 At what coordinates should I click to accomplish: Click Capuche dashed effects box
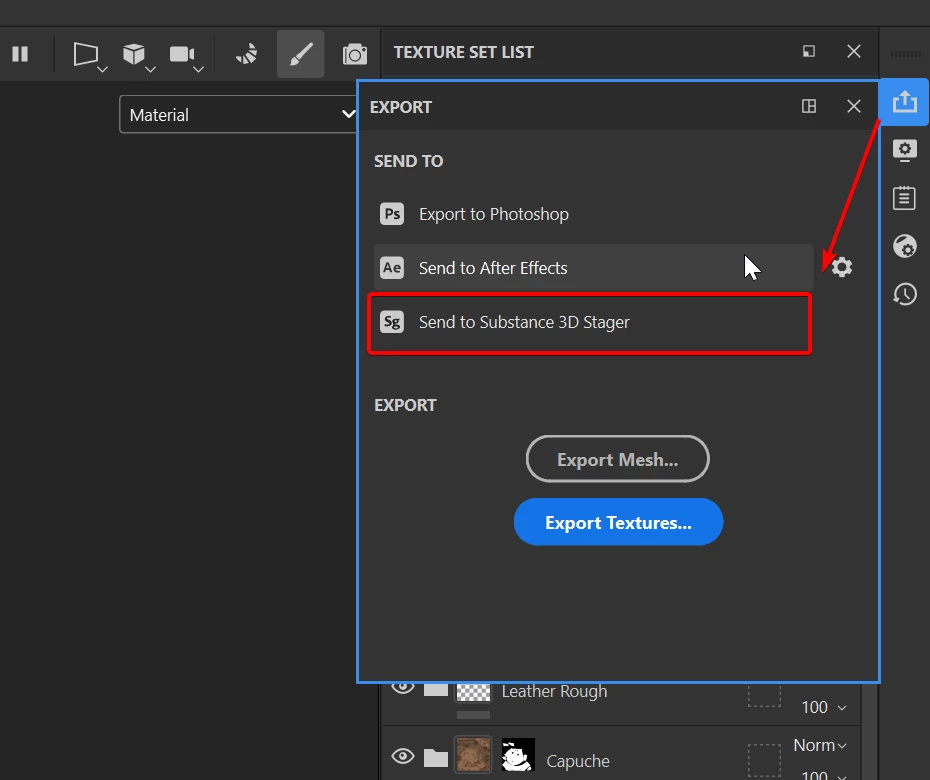point(764,760)
